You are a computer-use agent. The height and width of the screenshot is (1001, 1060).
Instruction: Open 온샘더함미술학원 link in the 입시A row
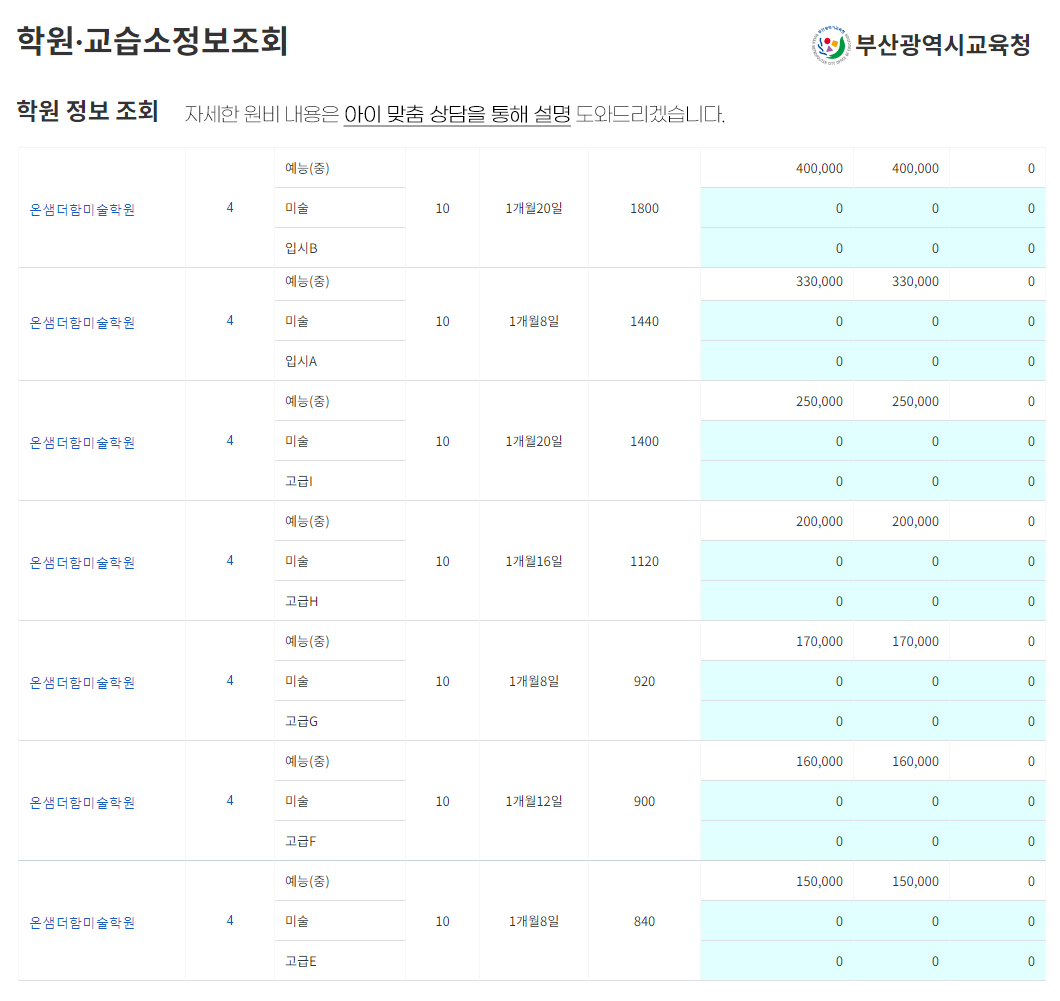coord(82,322)
